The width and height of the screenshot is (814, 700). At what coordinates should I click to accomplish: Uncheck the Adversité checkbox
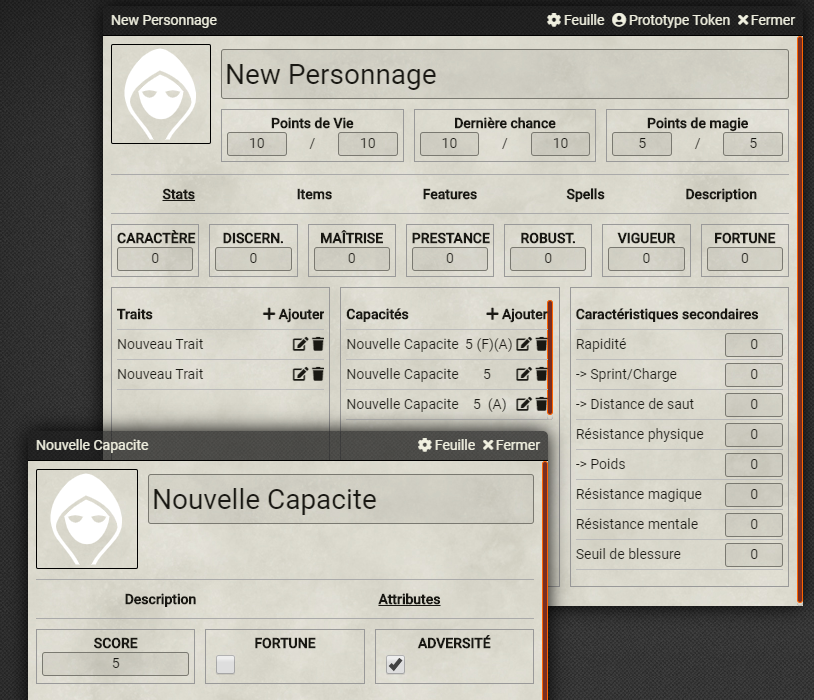(396, 664)
